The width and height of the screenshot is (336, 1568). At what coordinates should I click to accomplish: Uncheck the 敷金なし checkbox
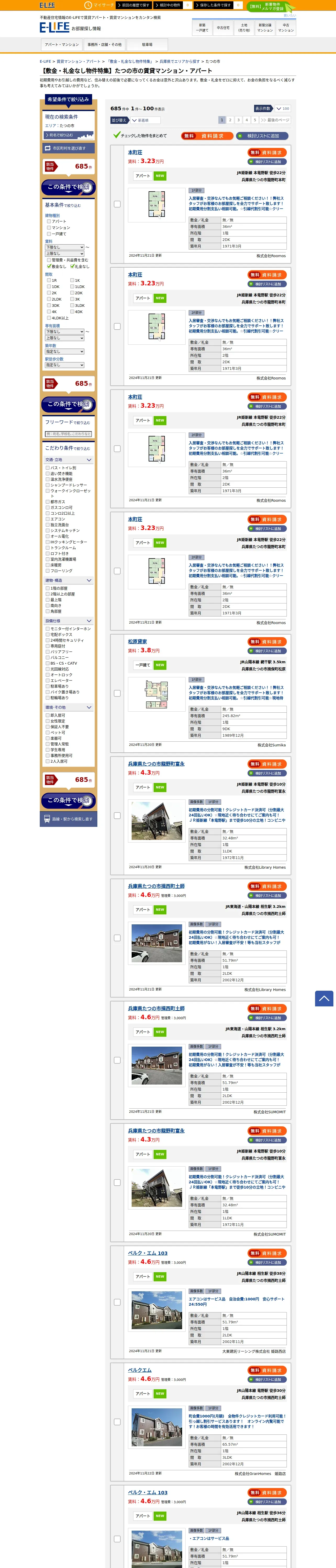49,266
